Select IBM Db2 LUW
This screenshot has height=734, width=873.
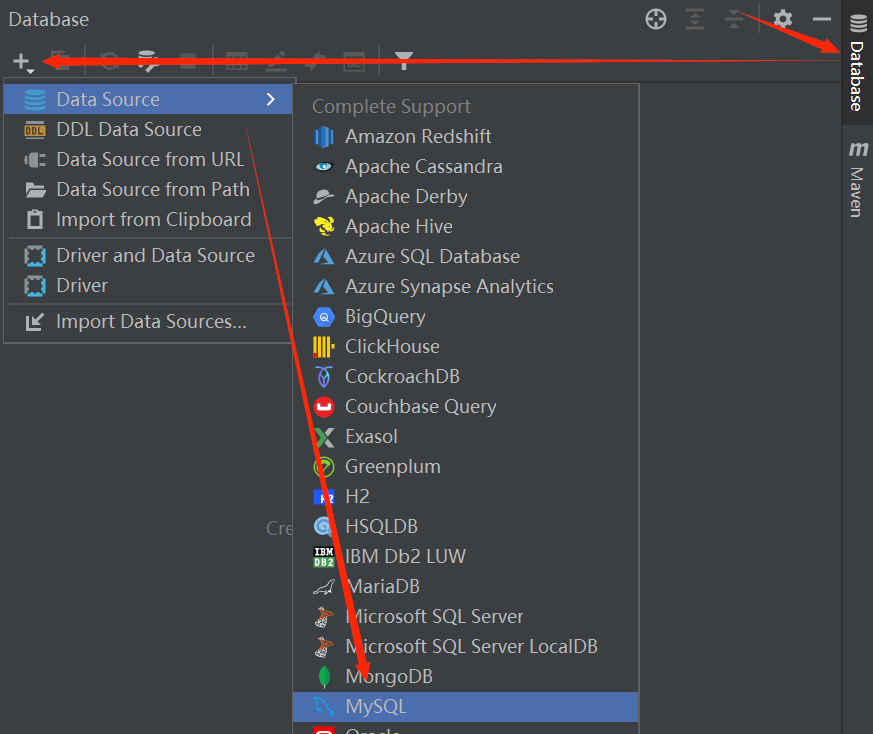pyautogui.click(x=465, y=557)
